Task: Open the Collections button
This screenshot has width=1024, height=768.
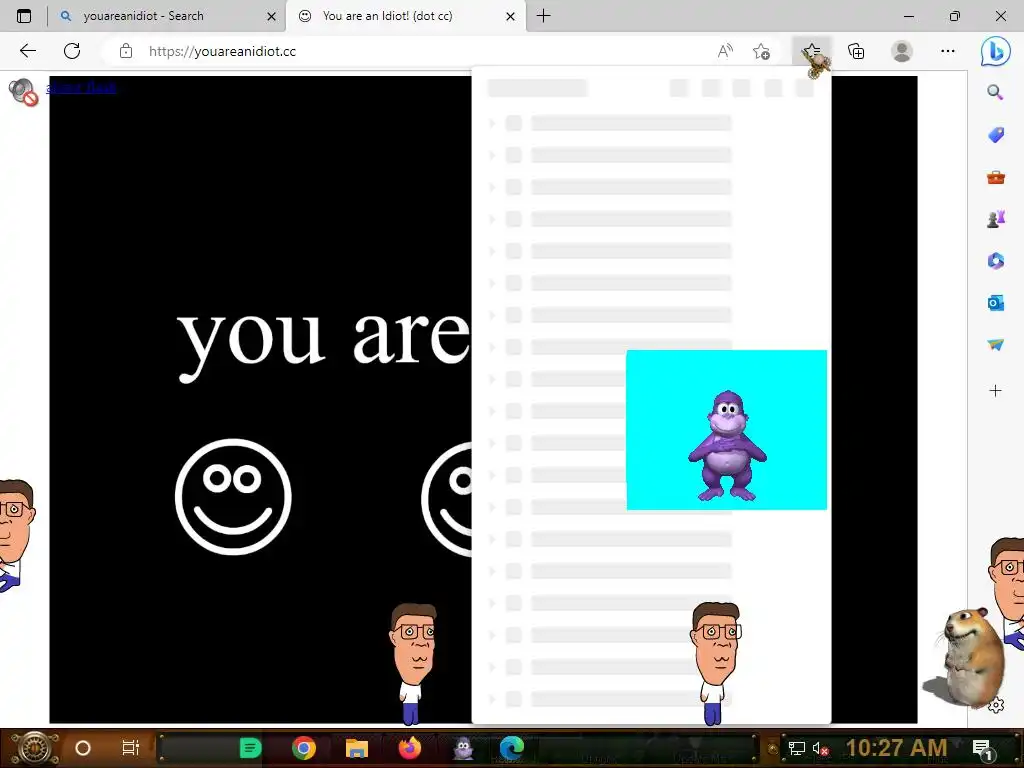Action: coord(856,51)
